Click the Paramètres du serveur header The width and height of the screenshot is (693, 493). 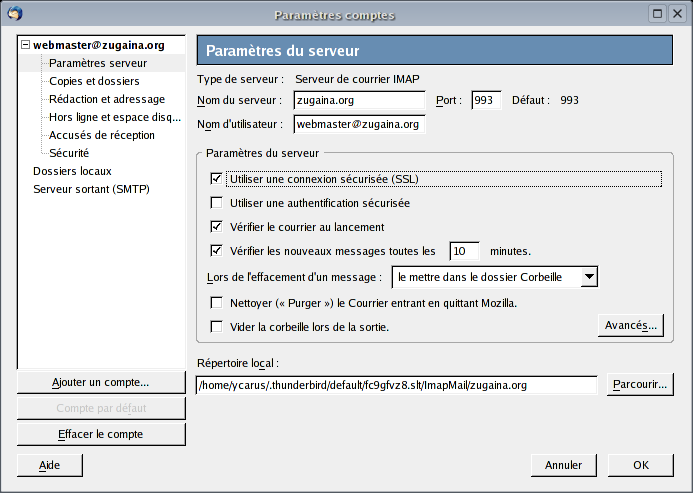tap(435, 50)
